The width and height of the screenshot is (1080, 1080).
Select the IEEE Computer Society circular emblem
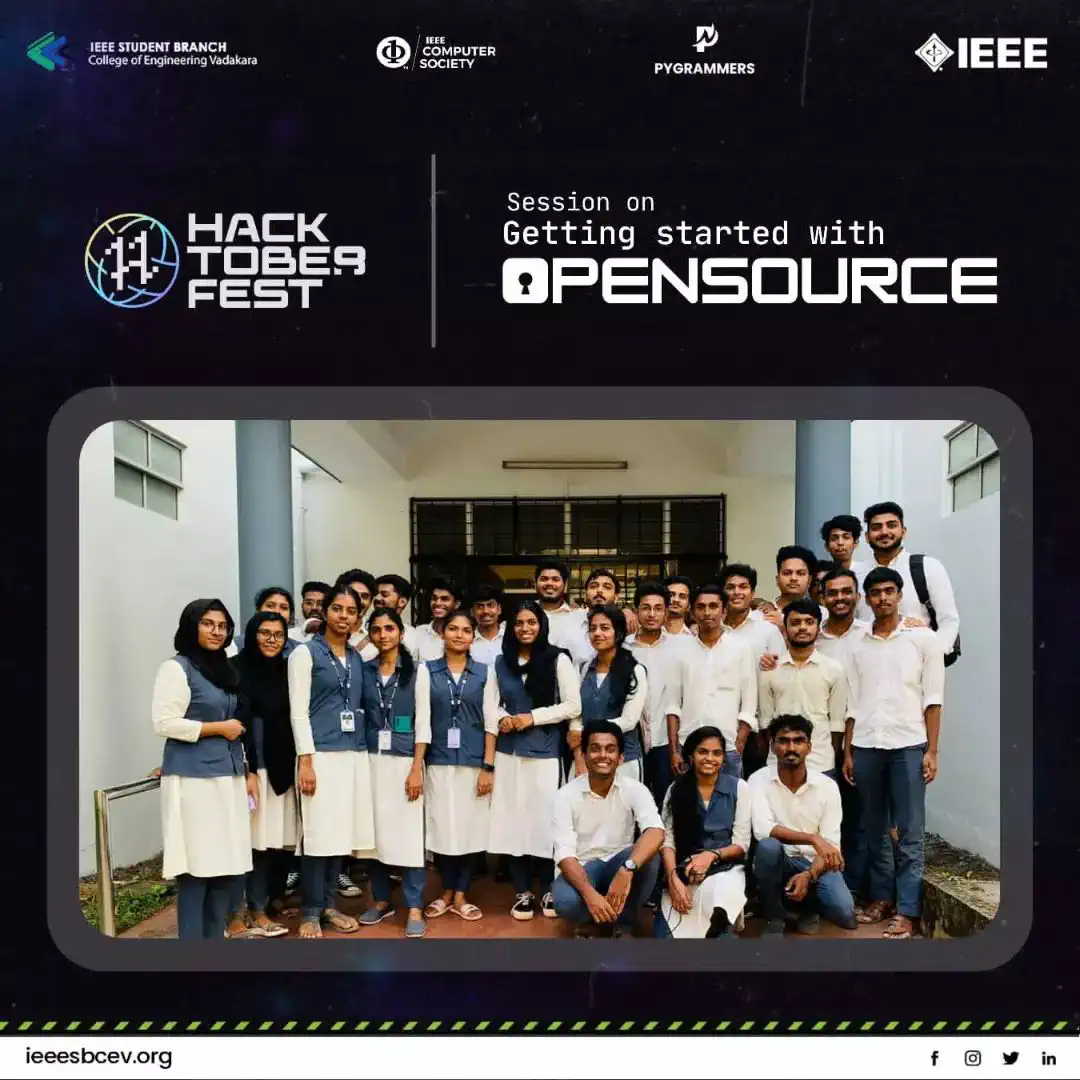coord(393,52)
